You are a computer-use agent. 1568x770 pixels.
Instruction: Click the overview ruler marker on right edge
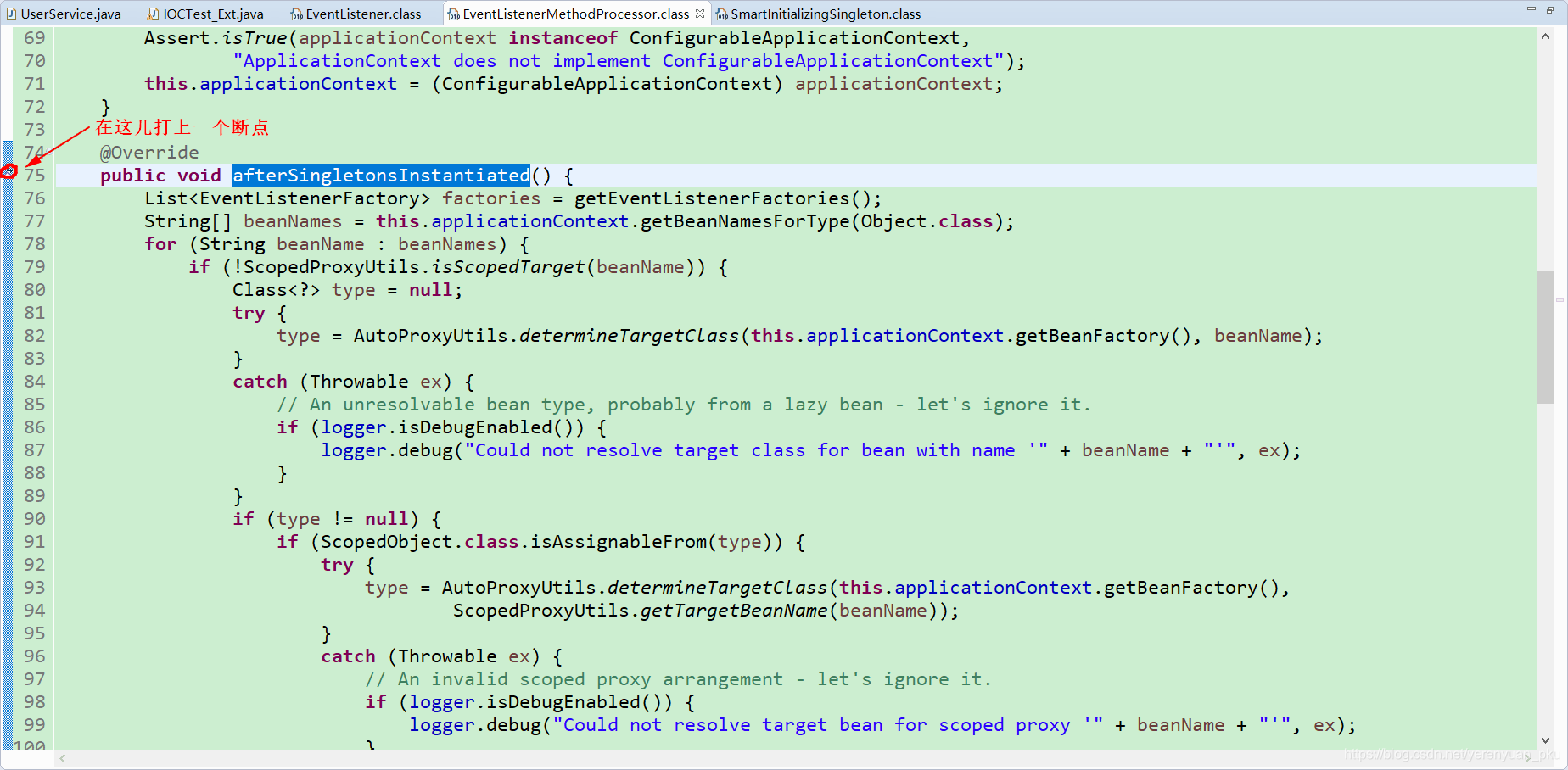tap(1560, 299)
